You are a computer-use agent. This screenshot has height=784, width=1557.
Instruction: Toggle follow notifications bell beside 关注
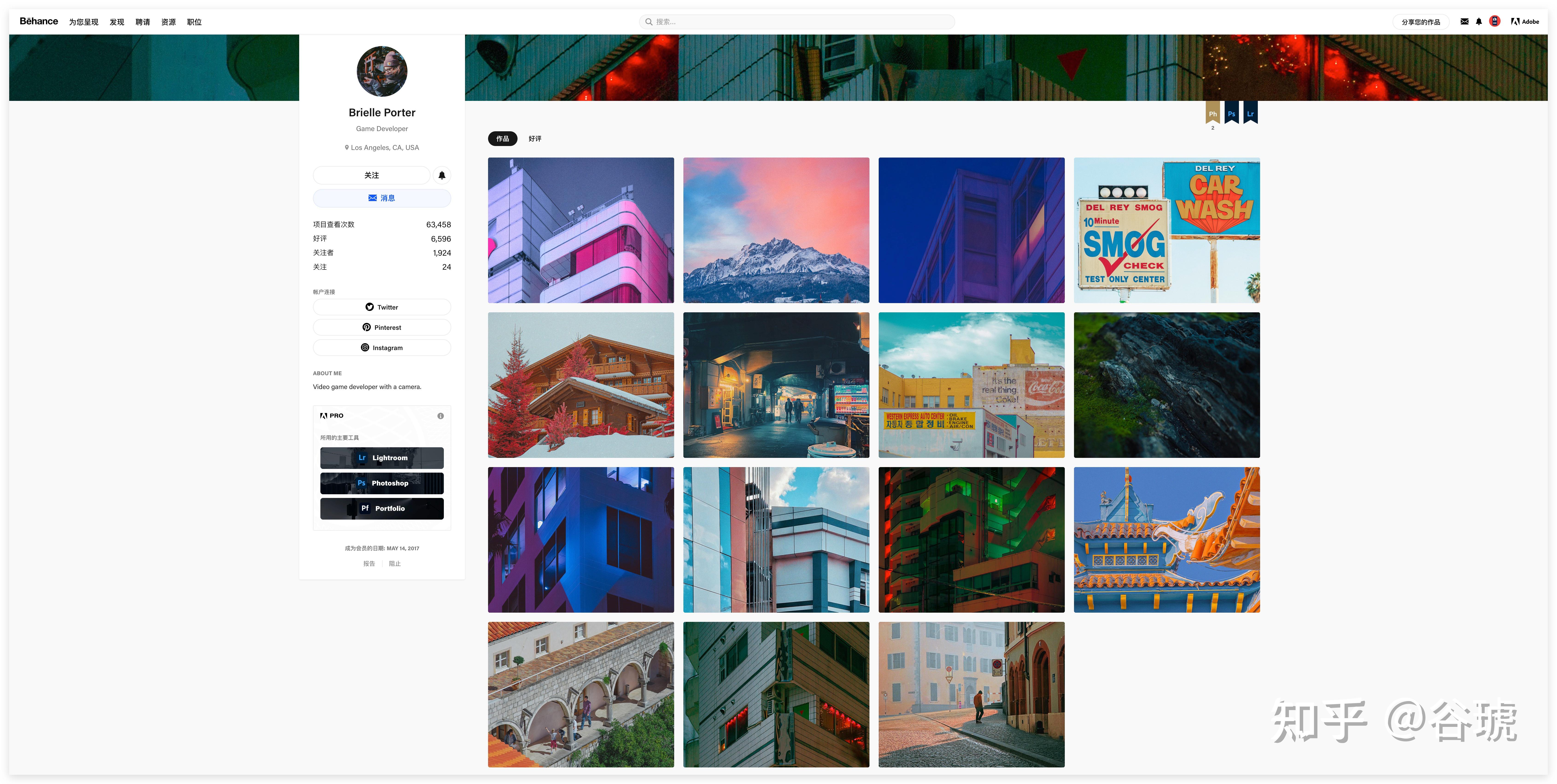[x=442, y=175]
